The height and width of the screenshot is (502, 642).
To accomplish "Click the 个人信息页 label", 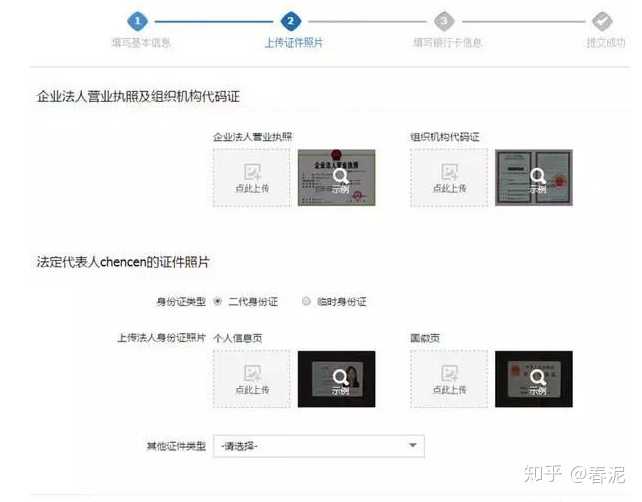I will 238,338.
